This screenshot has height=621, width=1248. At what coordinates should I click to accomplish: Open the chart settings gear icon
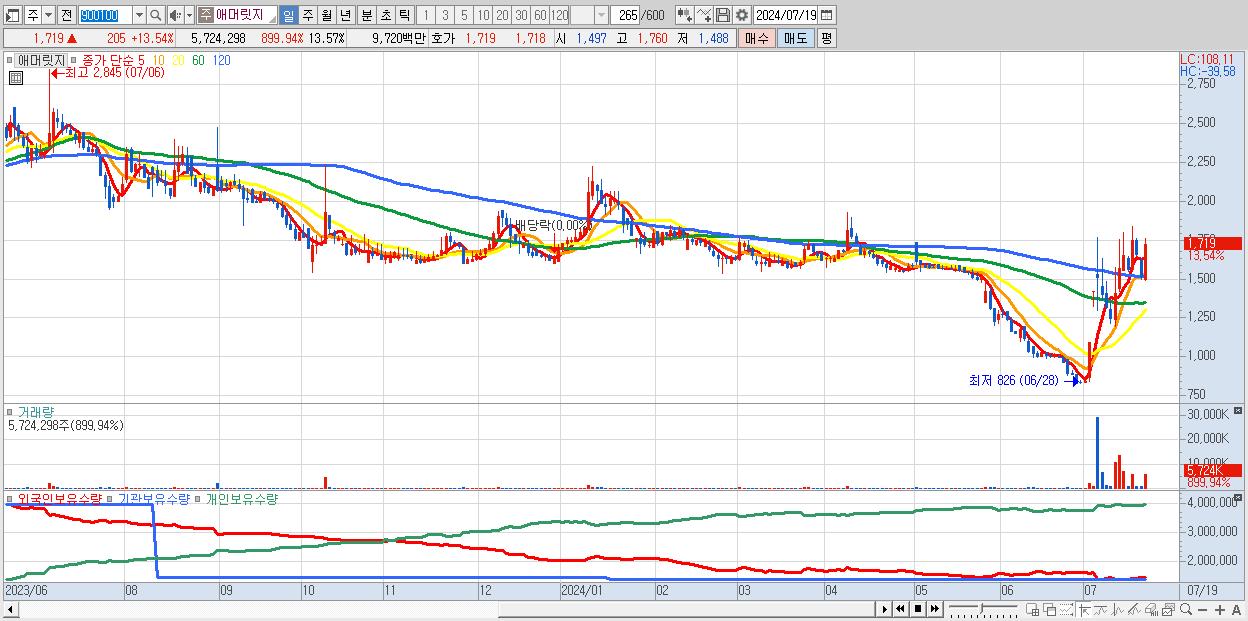point(741,15)
